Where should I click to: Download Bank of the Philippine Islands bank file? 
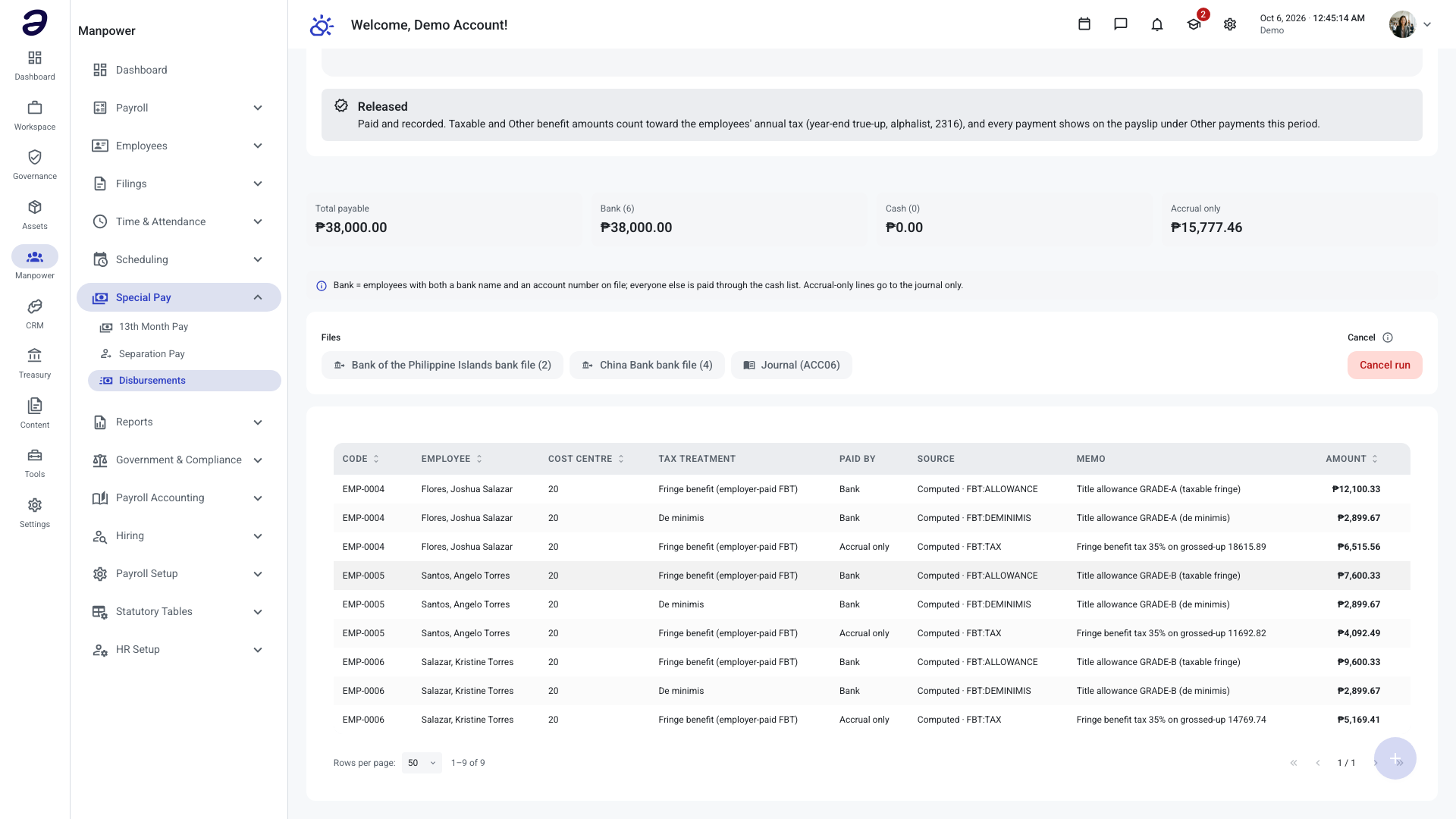(x=442, y=365)
